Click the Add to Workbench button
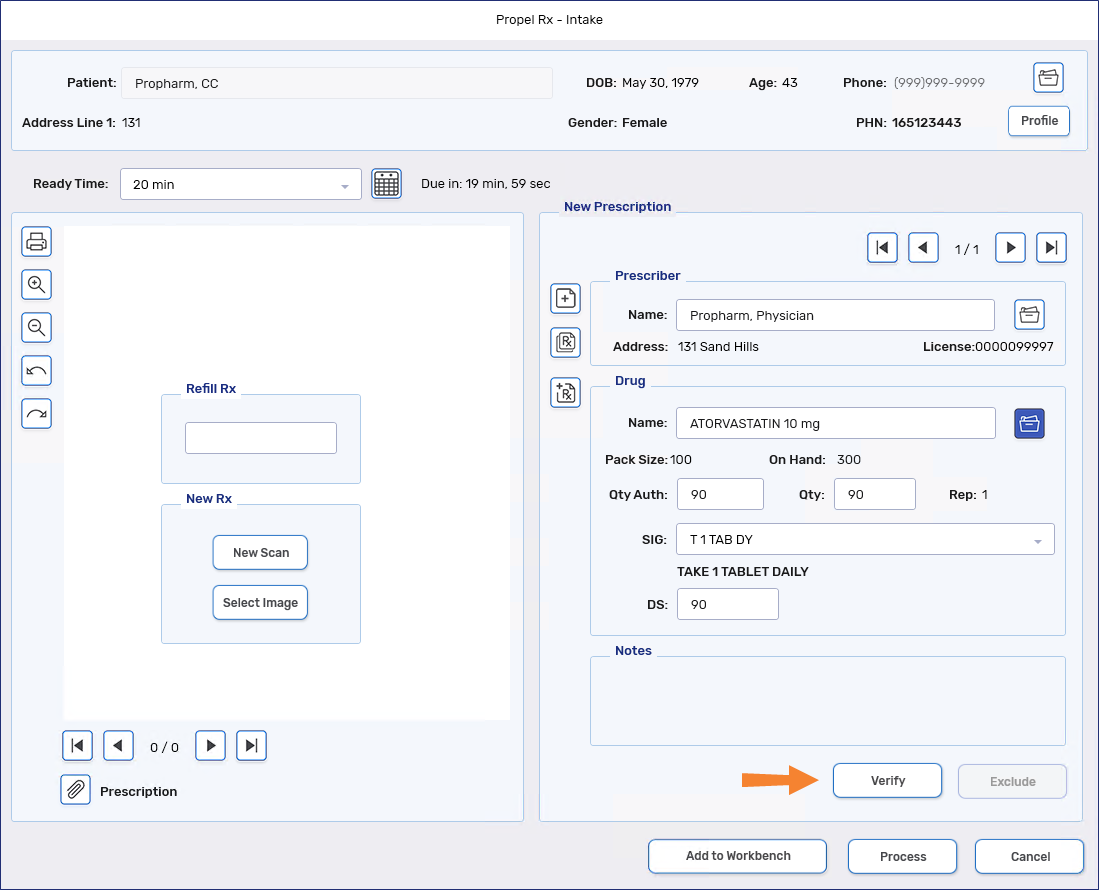The height and width of the screenshot is (890, 1099). pos(737,856)
